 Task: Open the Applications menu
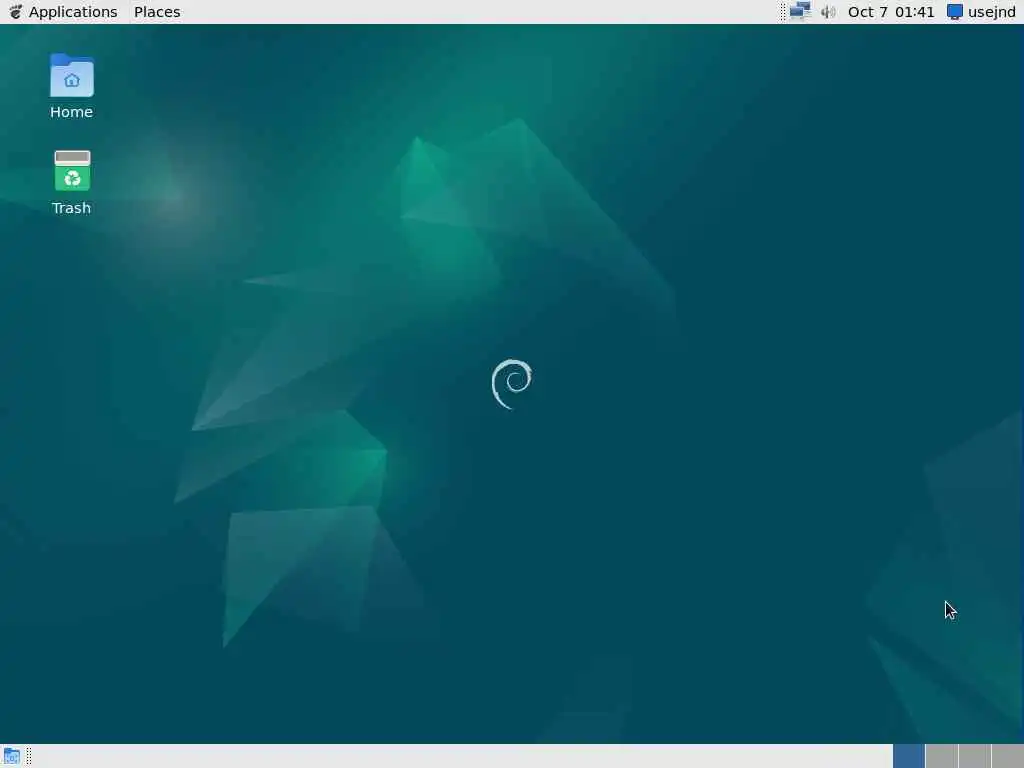coord(63,12)
